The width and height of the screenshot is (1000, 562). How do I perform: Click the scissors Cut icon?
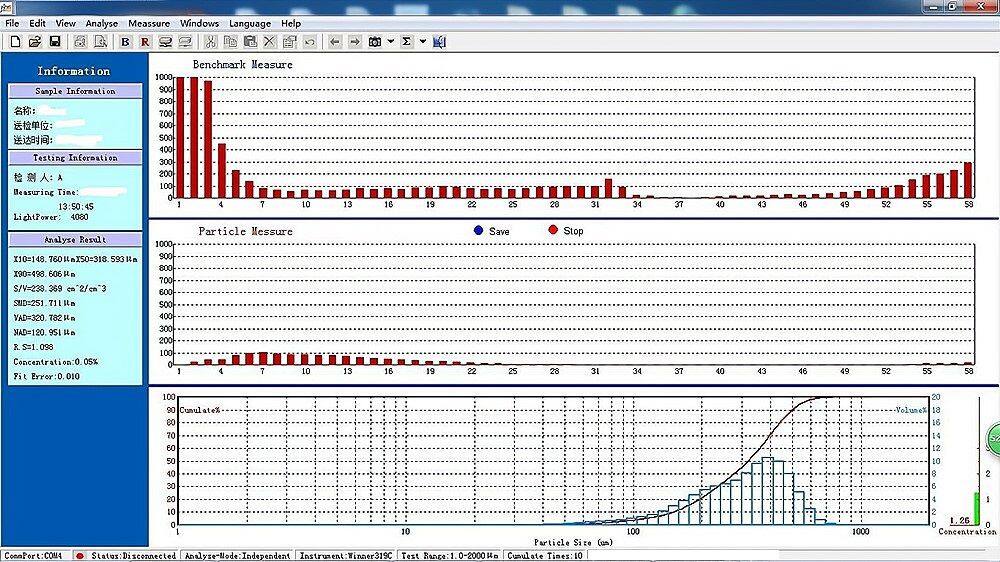(210, 42)
